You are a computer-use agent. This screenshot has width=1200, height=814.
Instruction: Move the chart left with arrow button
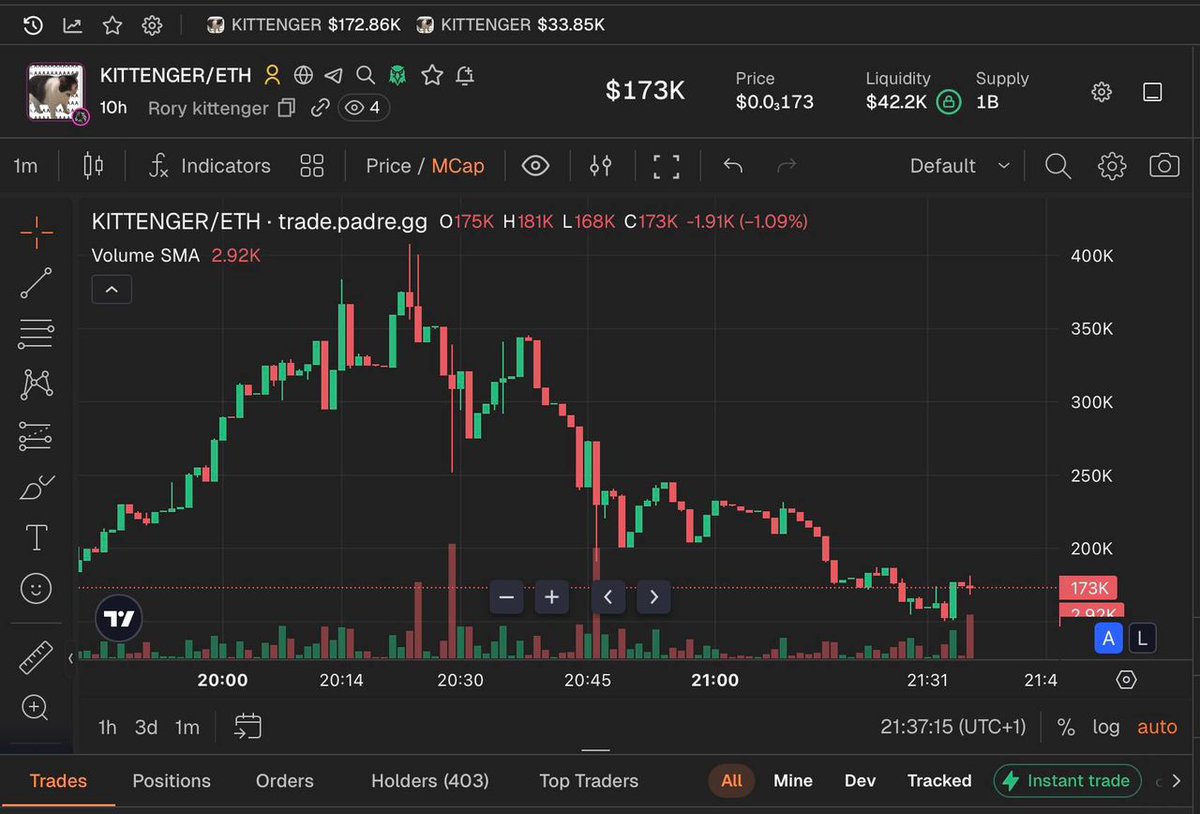pyautogui.click(x=608, y=598)
